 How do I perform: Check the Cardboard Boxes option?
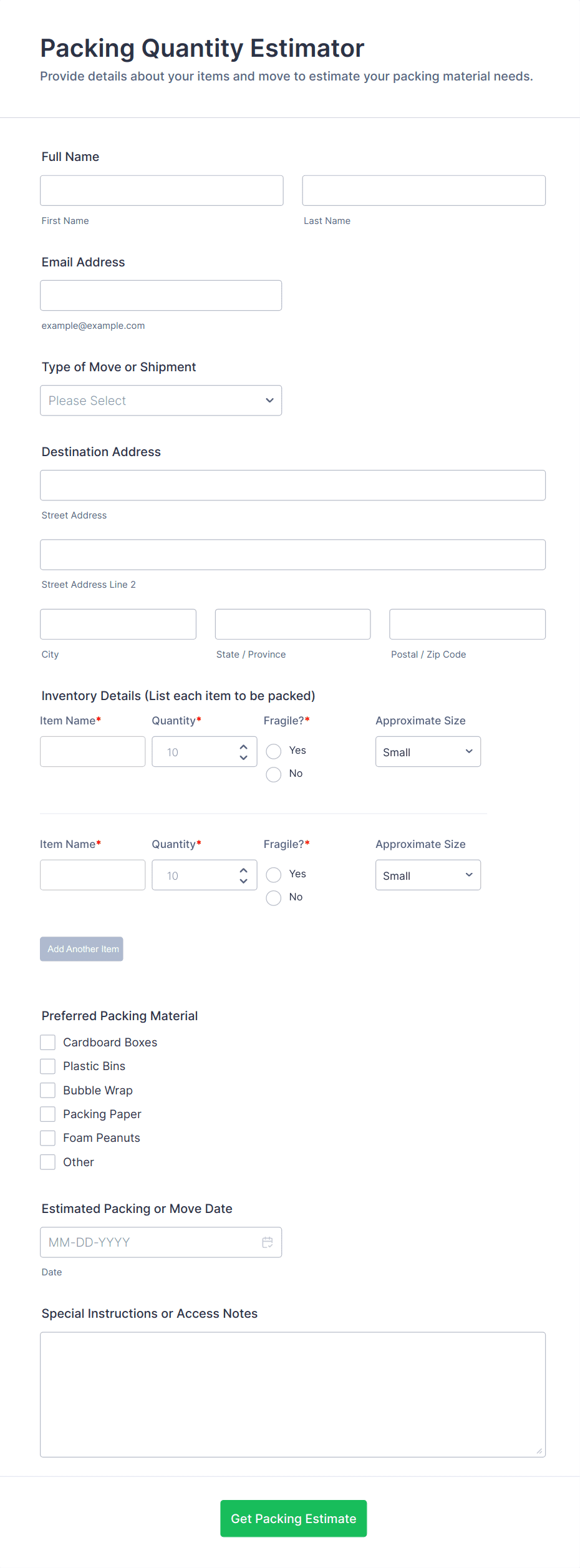coord(48,1042)
